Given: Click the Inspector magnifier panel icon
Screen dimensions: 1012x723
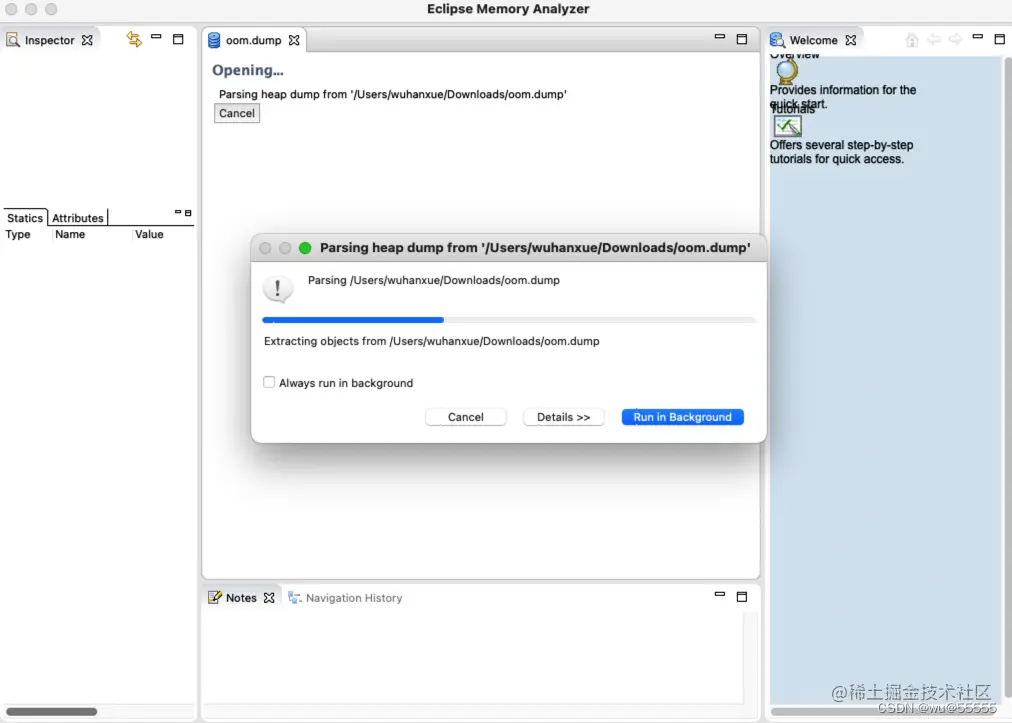Looking at the screenshot, I should point(13,40).
